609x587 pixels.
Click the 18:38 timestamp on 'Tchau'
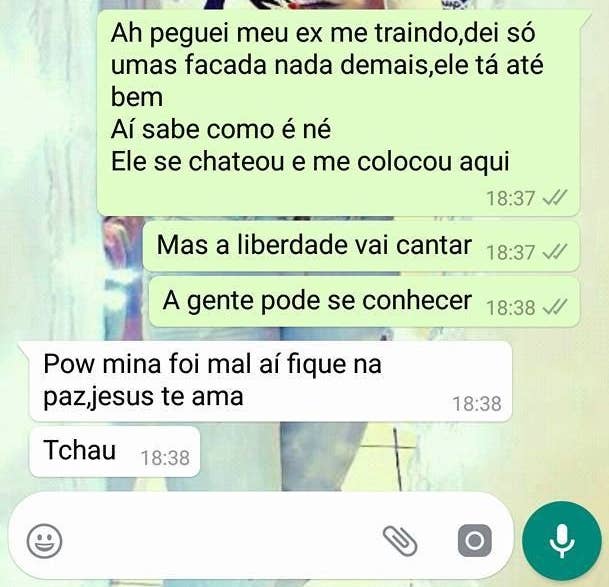point(165,458)
